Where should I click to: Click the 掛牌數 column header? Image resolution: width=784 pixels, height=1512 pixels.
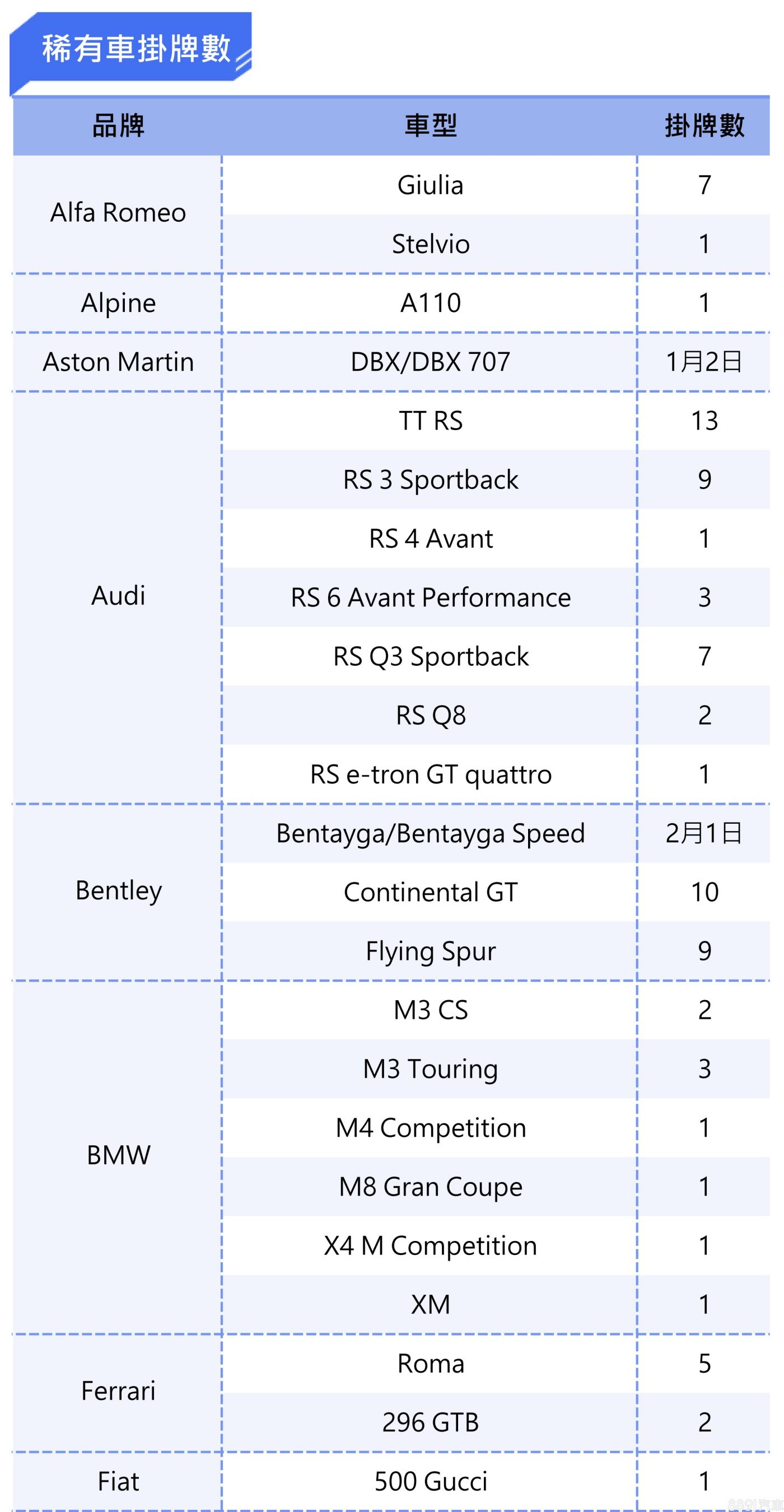point(704,125)
